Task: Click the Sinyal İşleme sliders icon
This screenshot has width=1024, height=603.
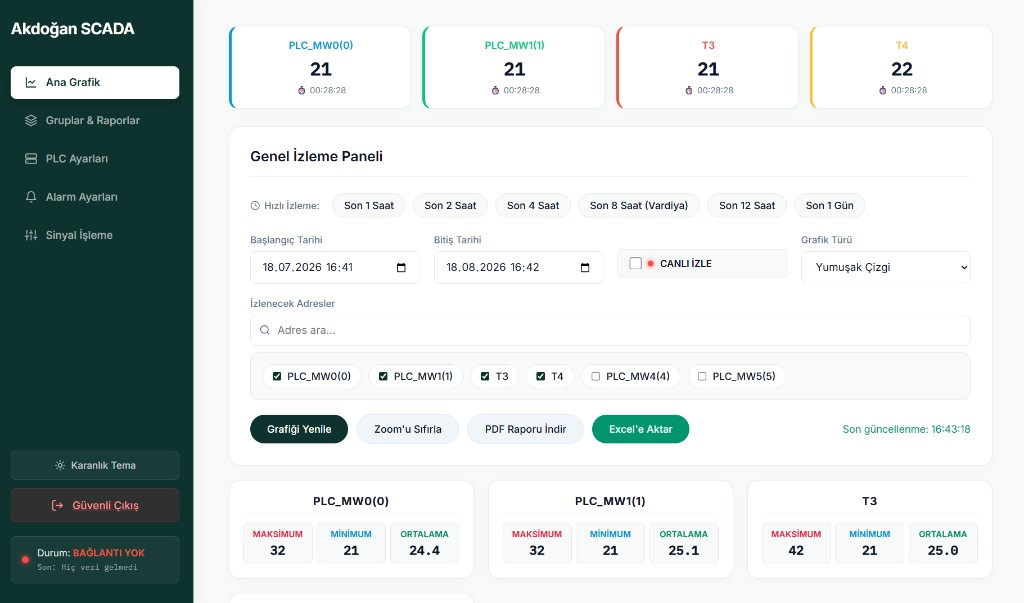Action: (x=31, y=235)
